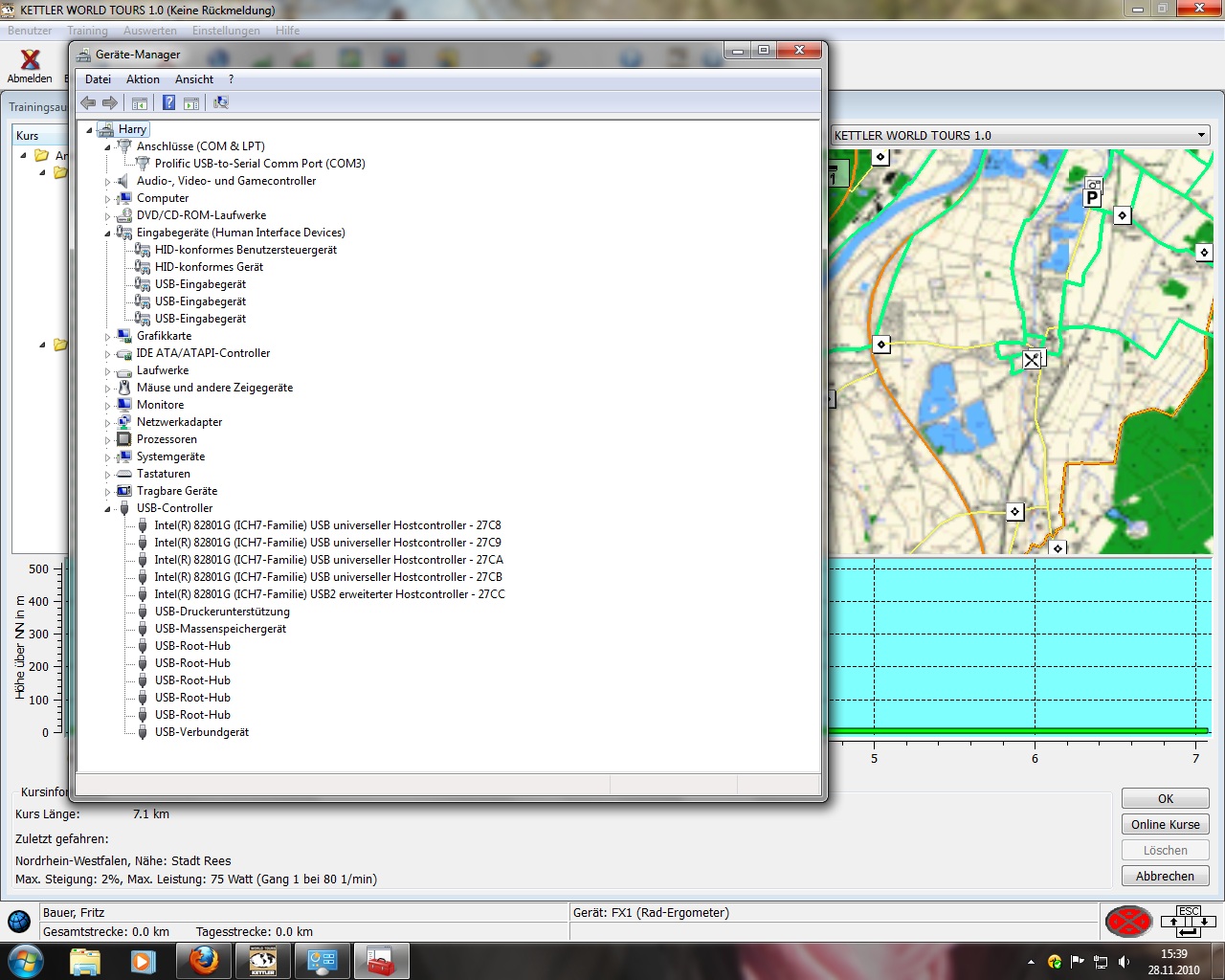The height and width of the screenshot is (980, 1225).
Task: Expand the Grafikkarte node
Action: (107, 337)
